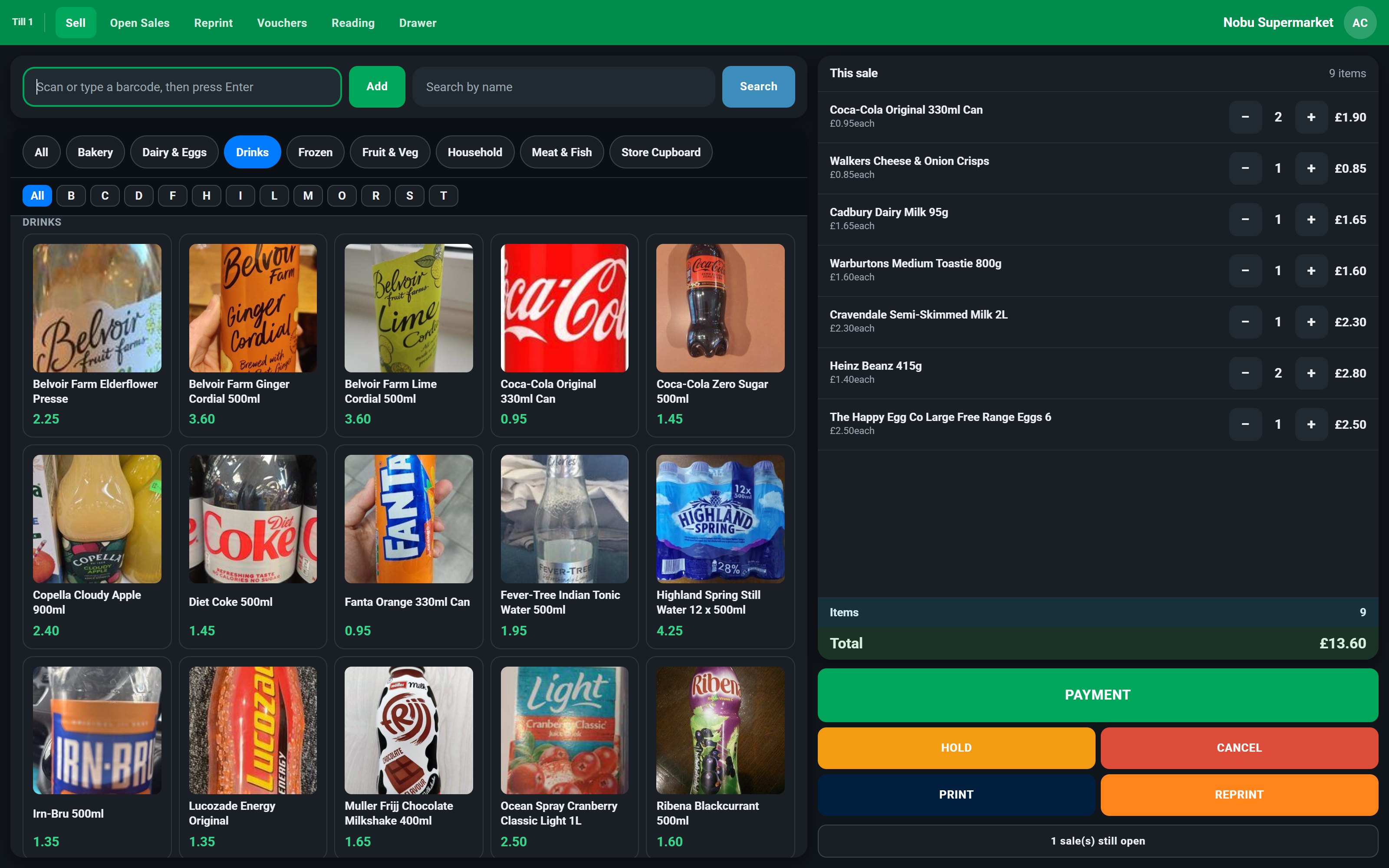Add Coca-Cola Zero Sugar 500ml to sale

pos(720,335)
